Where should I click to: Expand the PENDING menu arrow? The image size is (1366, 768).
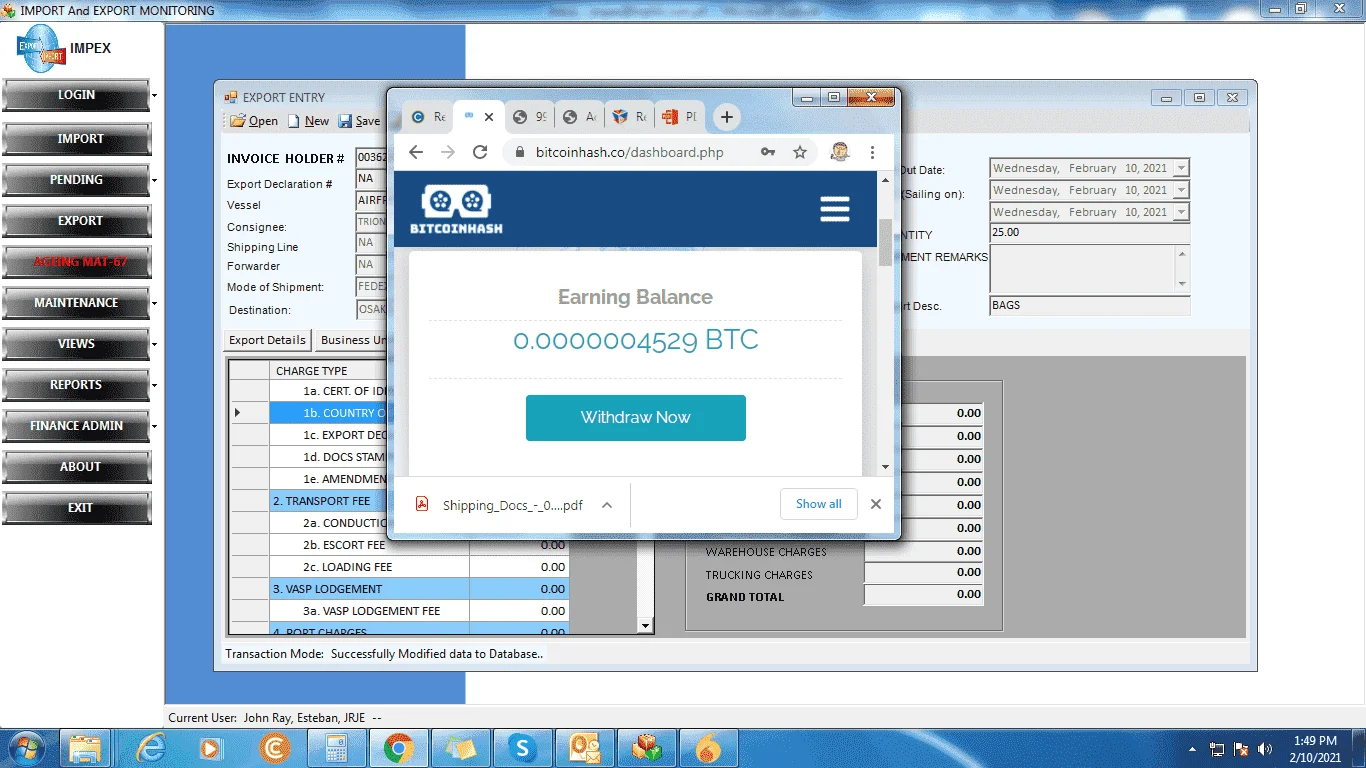pyautogui.click(x=155, y=181)
